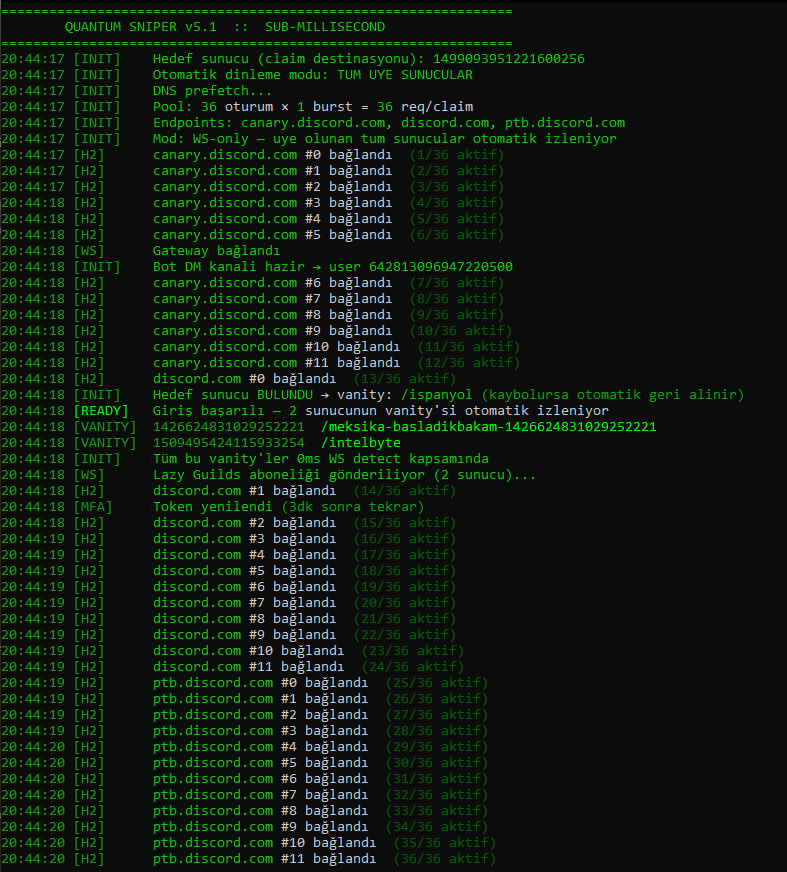Screen dimensions: 787x872
Task: Click guild ID 1509495424115933254
Action: [x=229, y=443]
